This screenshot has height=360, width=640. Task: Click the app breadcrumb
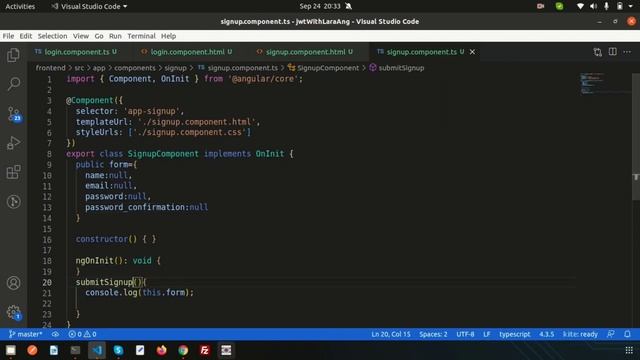(99, 68)
